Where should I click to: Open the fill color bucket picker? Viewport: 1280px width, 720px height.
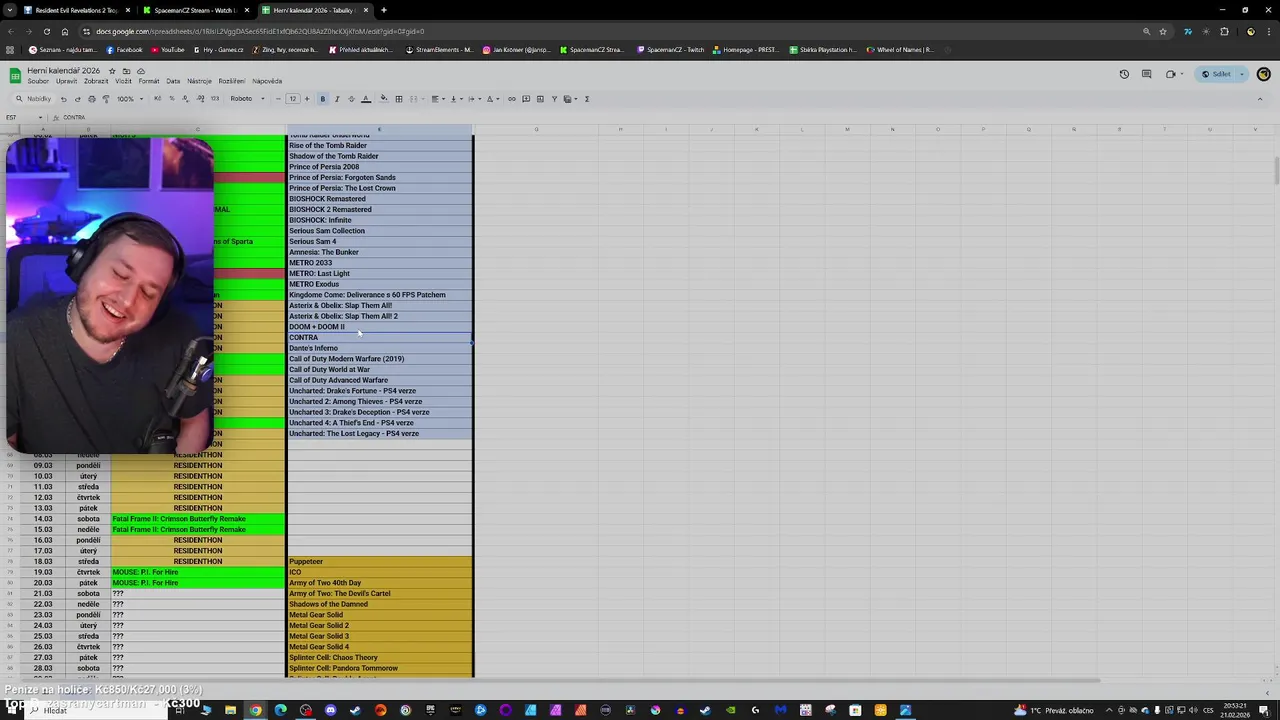[x=384, y=99]
